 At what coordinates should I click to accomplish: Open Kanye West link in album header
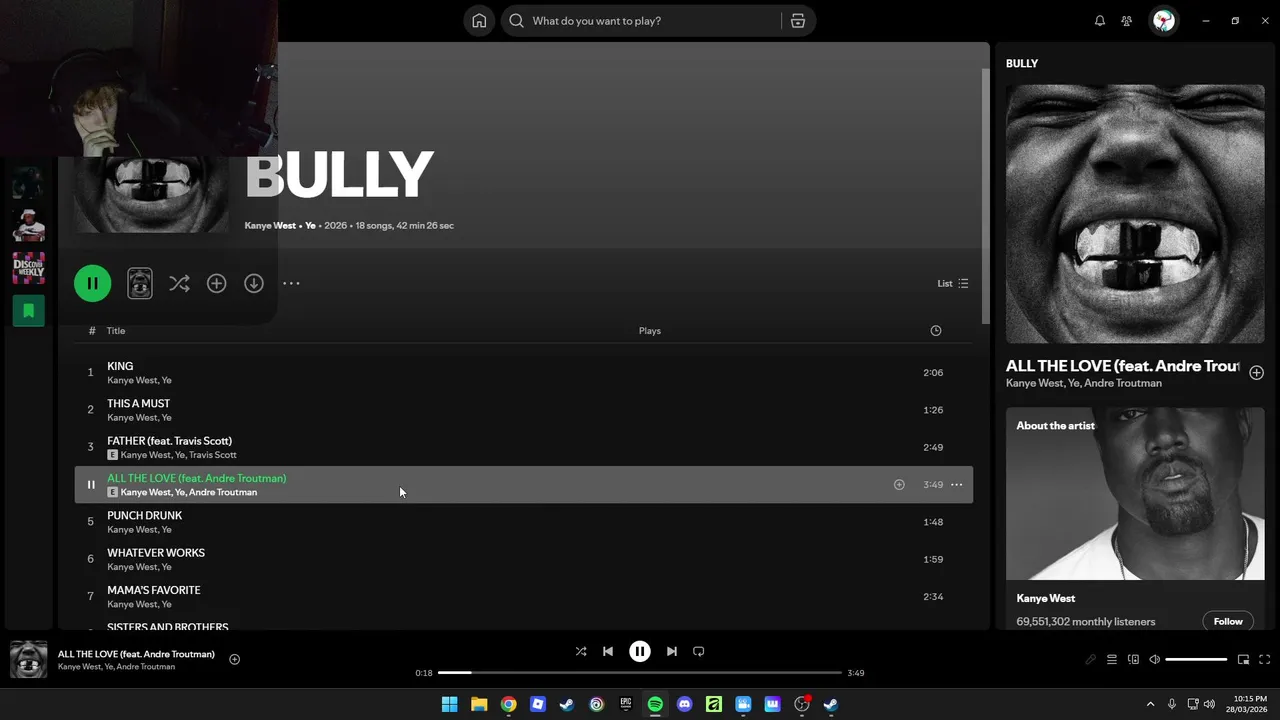pyautogui.click(x=270, y=226)
